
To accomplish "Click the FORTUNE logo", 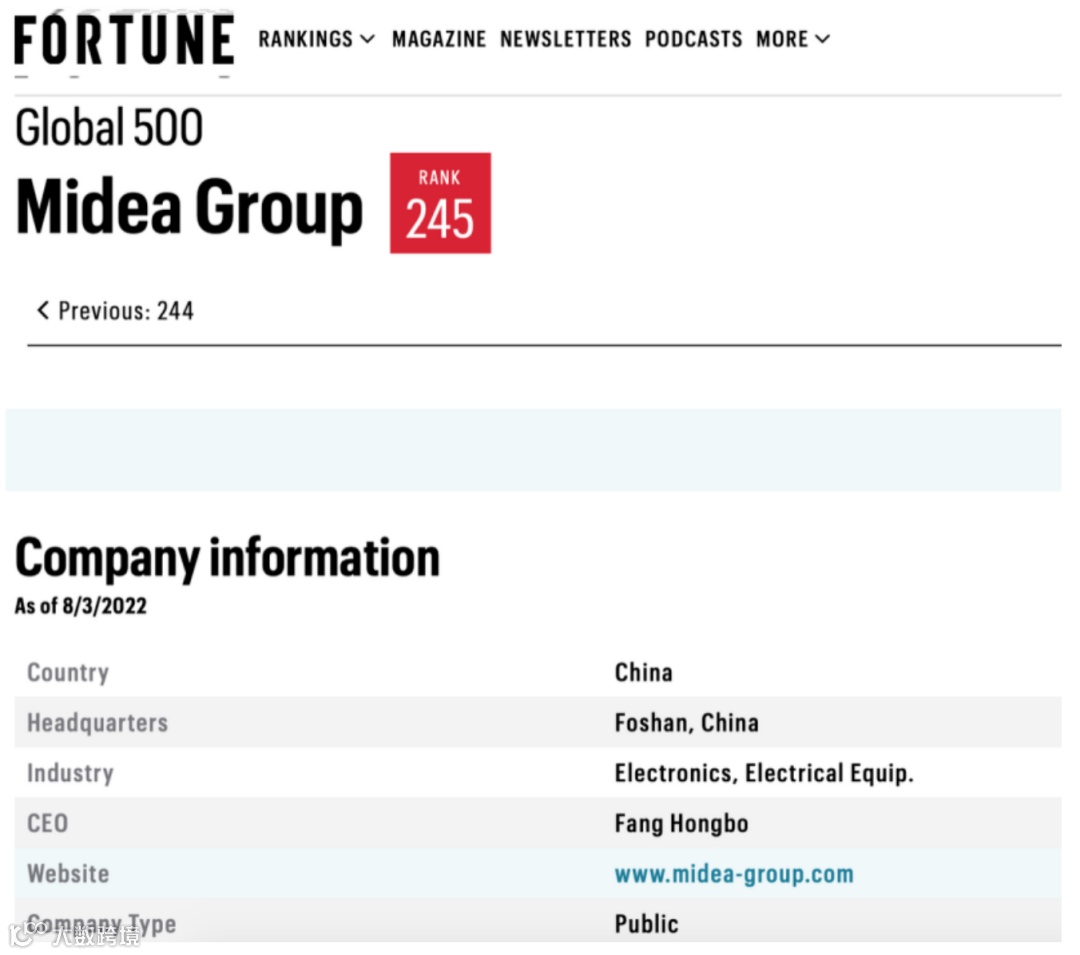I will 124,40.
